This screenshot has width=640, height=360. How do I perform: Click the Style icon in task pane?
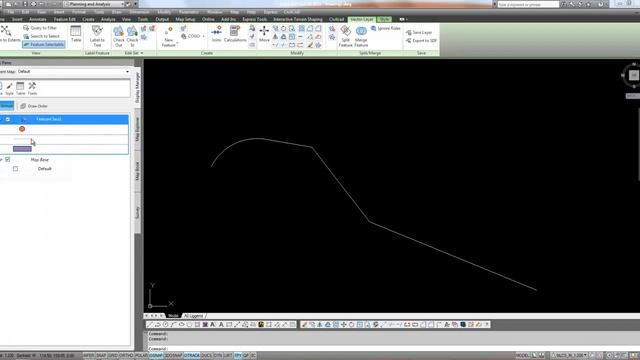click(9, 88)
